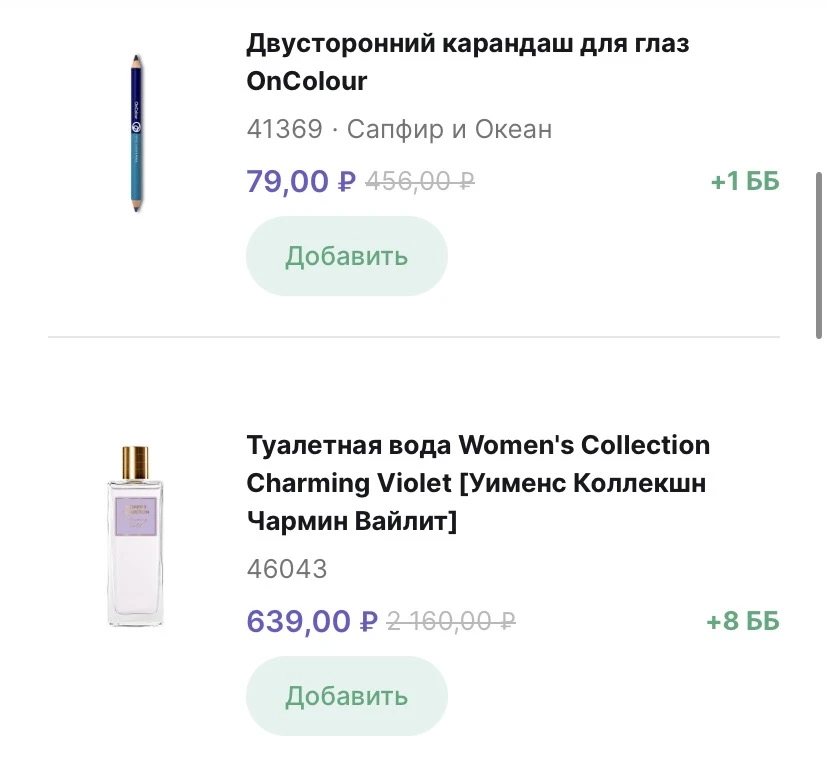Add Charming Violet perfume via Добавить
This screenshot has height=774, width=827.
(x=346, y=696)
